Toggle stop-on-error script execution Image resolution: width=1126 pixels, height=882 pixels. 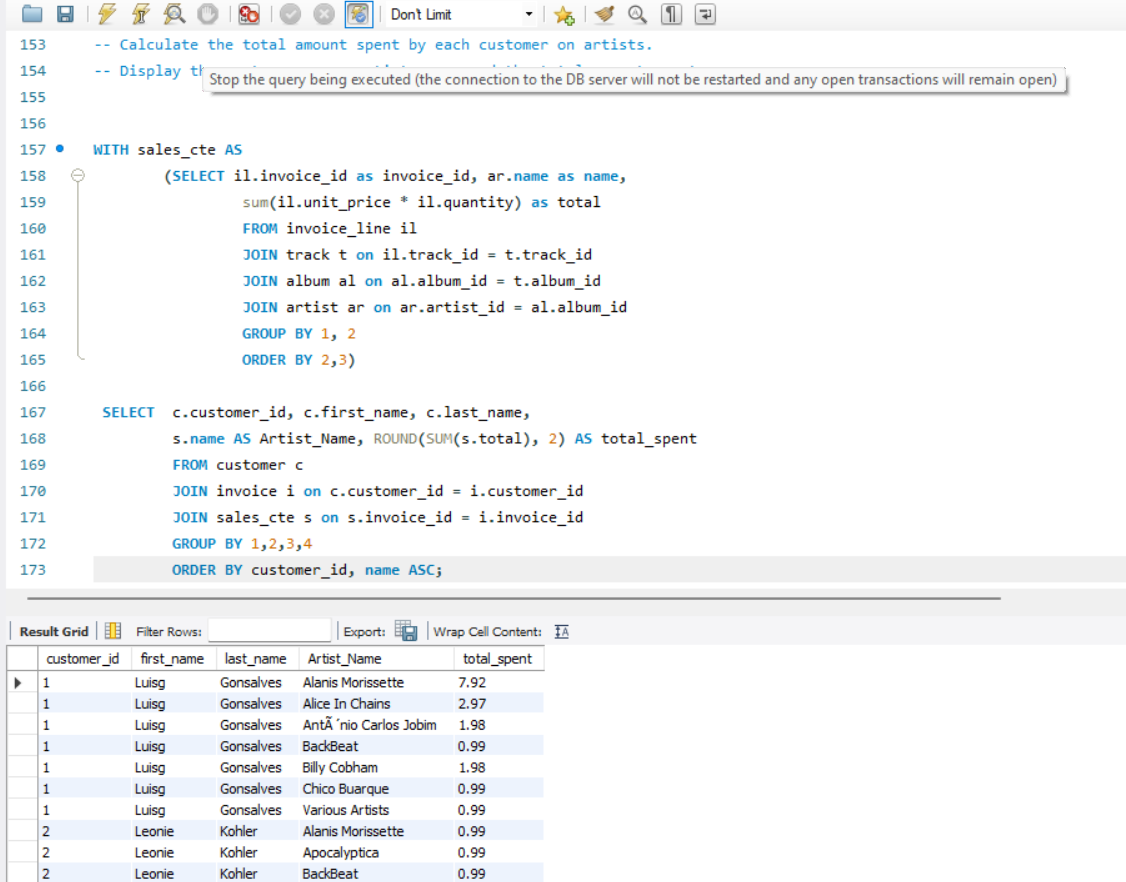pyautogui.click(x=249, y=14)
